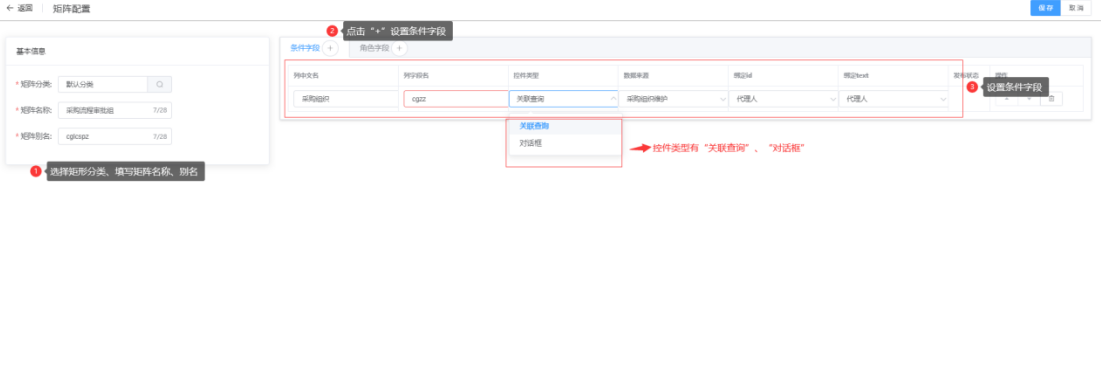1101x386 pixels.
Task: Click the 列中文名 column header
Action: [x=306, y=75]
